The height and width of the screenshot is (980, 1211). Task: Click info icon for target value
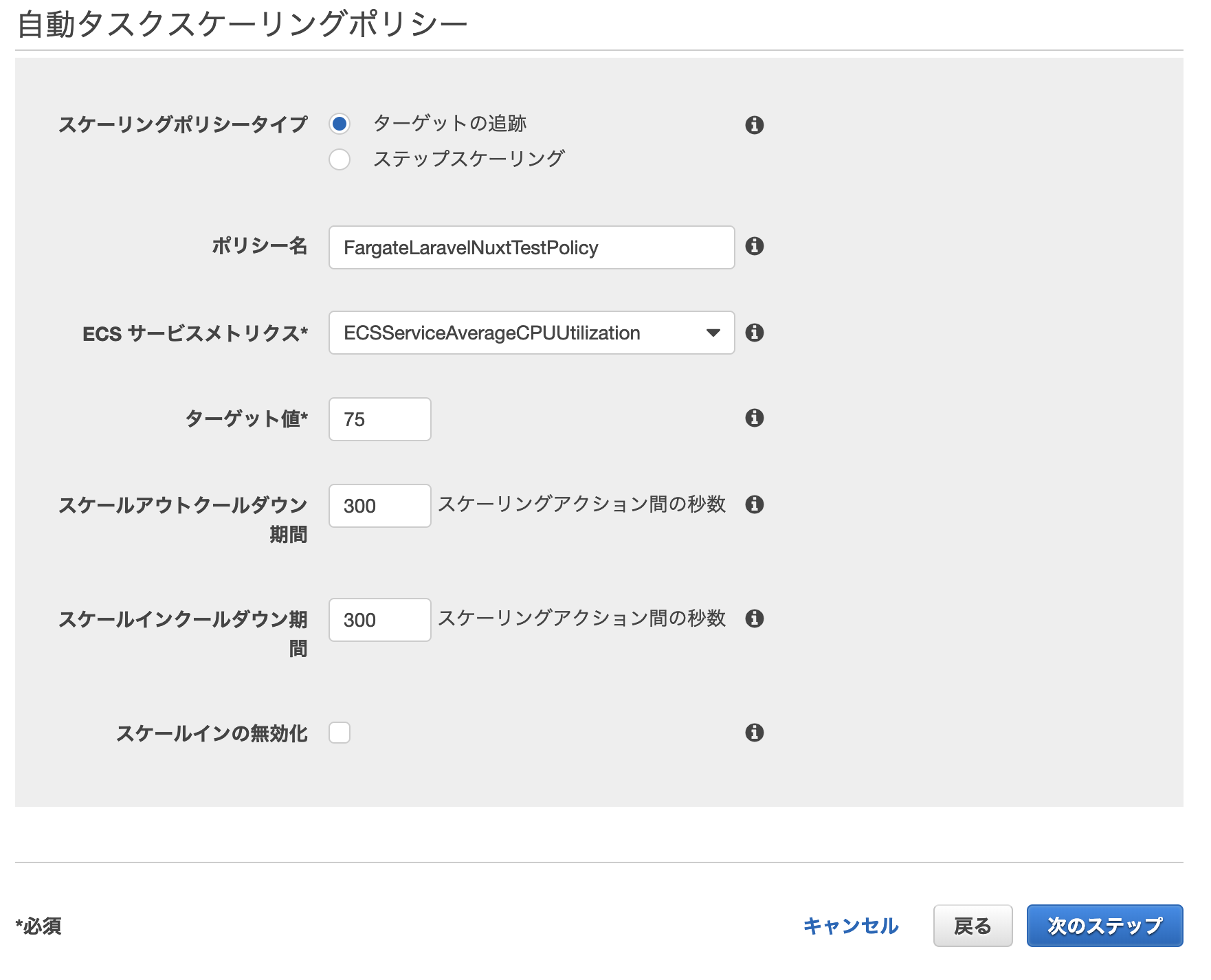coord(754,418)
